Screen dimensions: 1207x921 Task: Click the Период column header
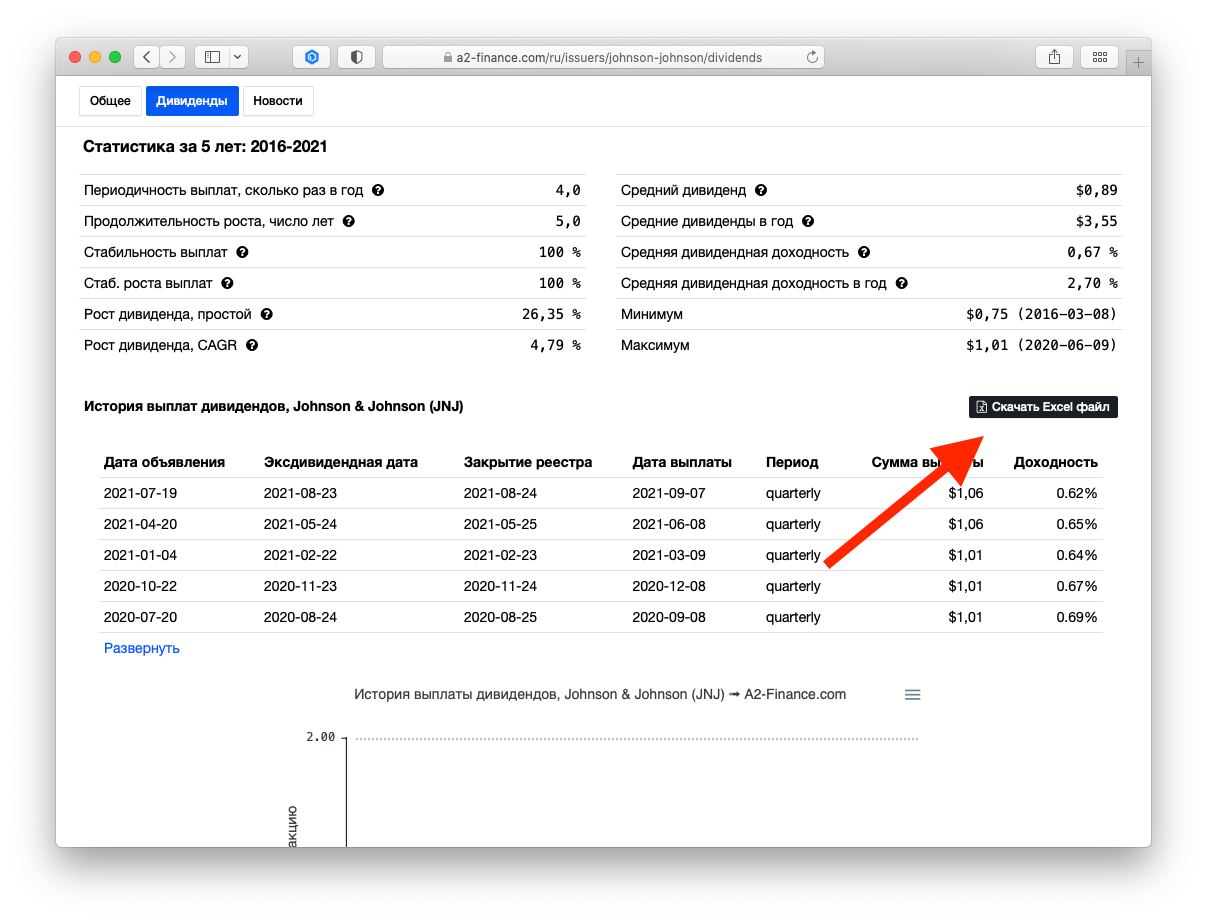click(x=792, y=462)
